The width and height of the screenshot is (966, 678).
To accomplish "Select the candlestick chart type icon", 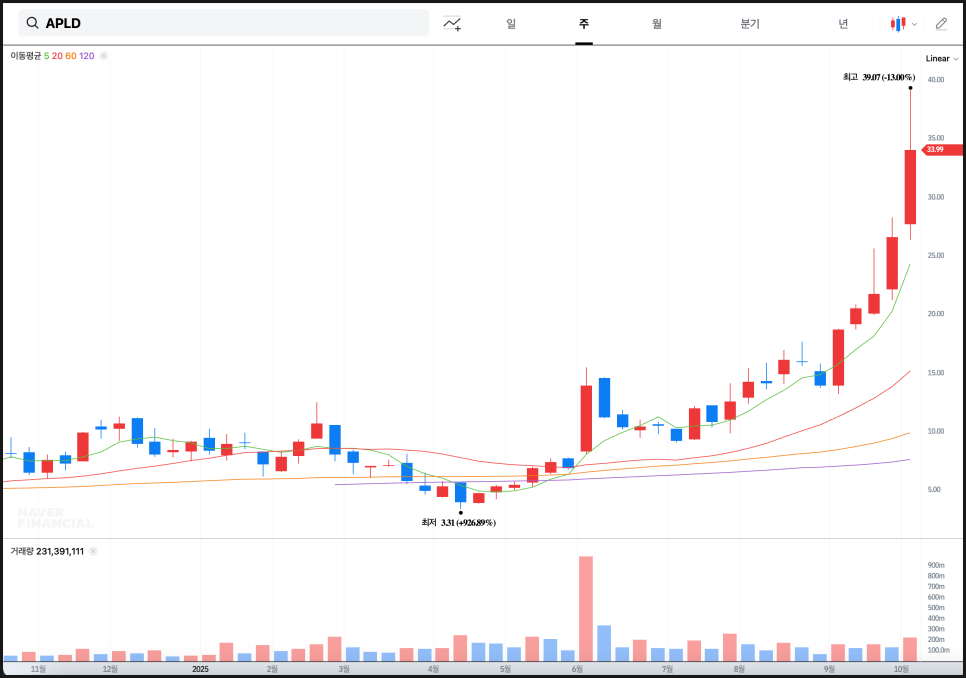I will 898,23.
